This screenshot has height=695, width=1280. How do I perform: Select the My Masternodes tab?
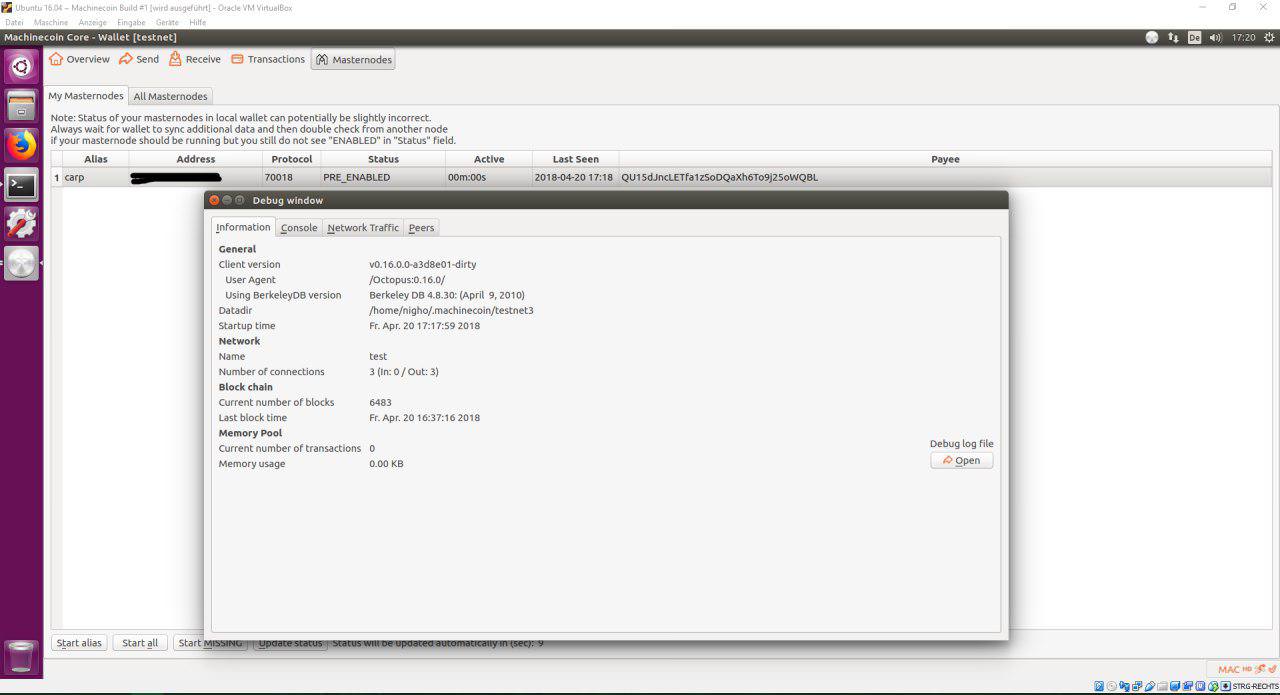(x=86, y=96)
